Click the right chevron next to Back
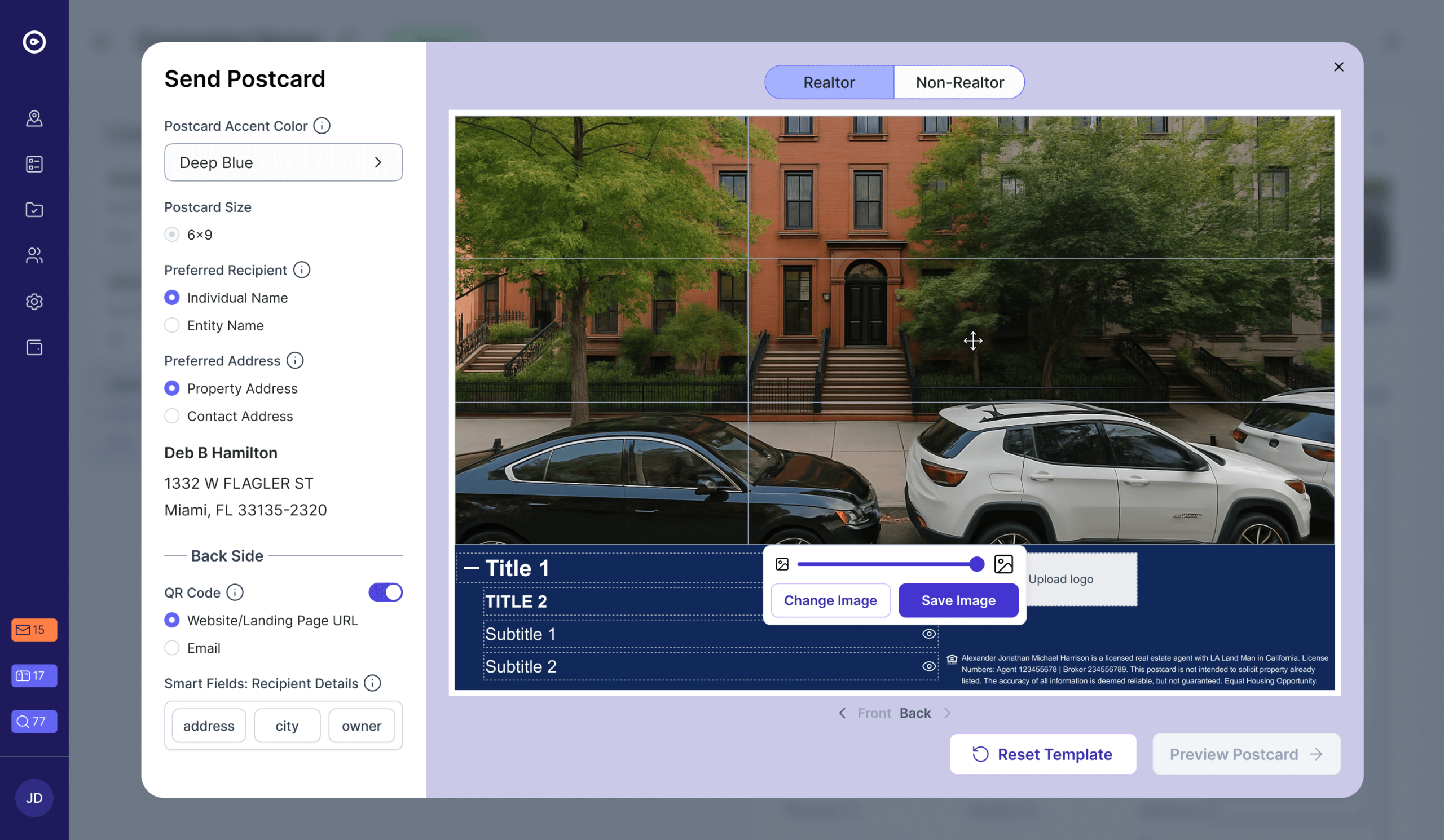This screenshot has height=840, width=1444. [947, 714]
